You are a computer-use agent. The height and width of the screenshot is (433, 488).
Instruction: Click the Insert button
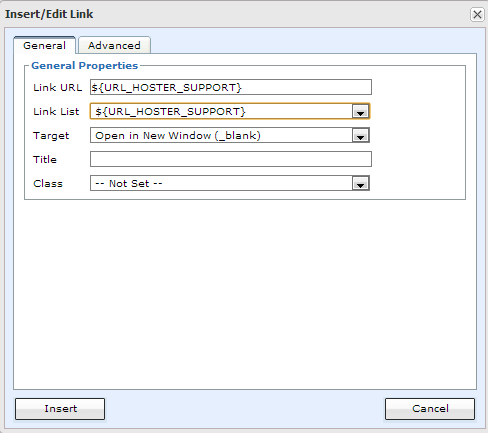point(60,409)
